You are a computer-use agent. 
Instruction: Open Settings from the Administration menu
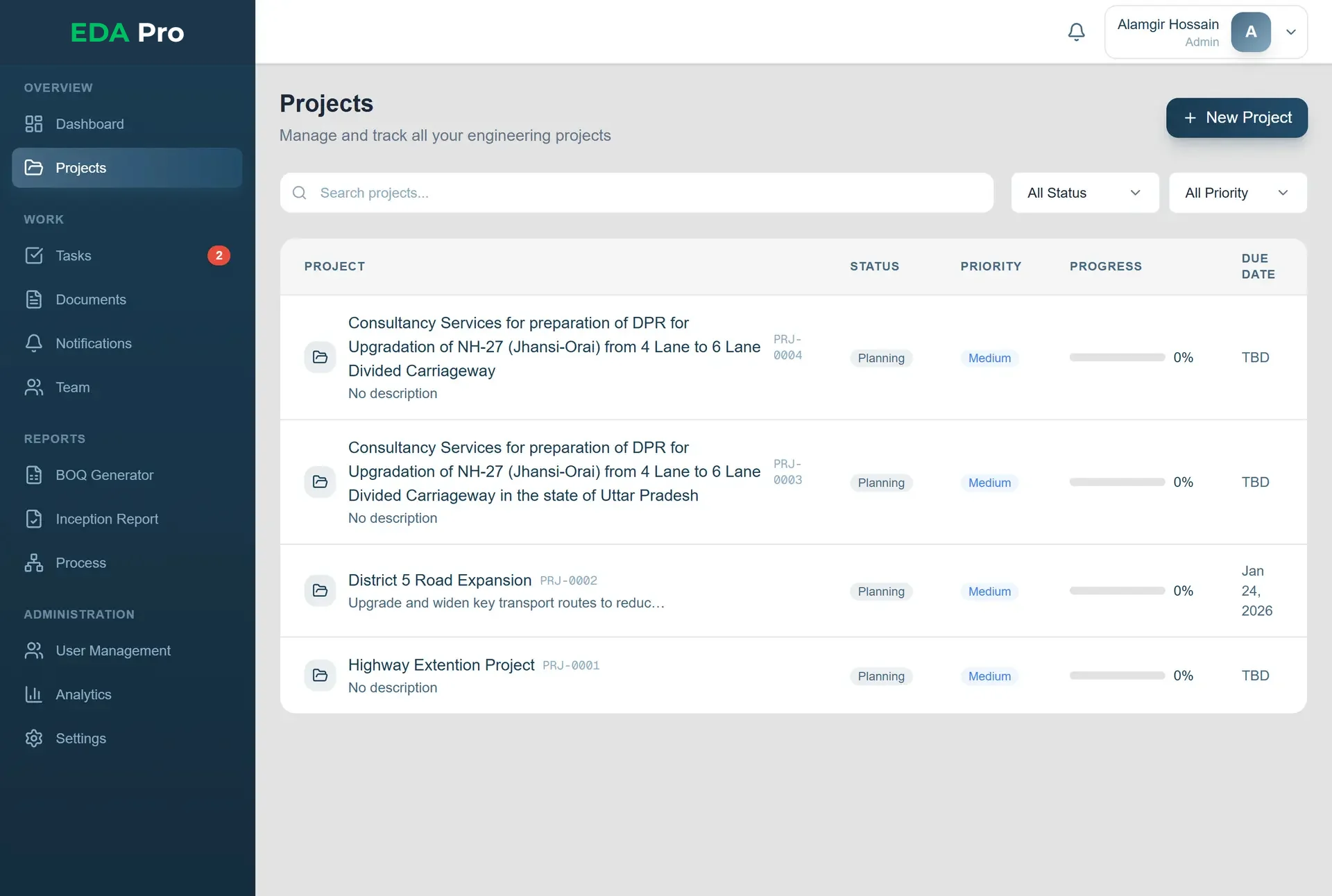coord(81,738)
